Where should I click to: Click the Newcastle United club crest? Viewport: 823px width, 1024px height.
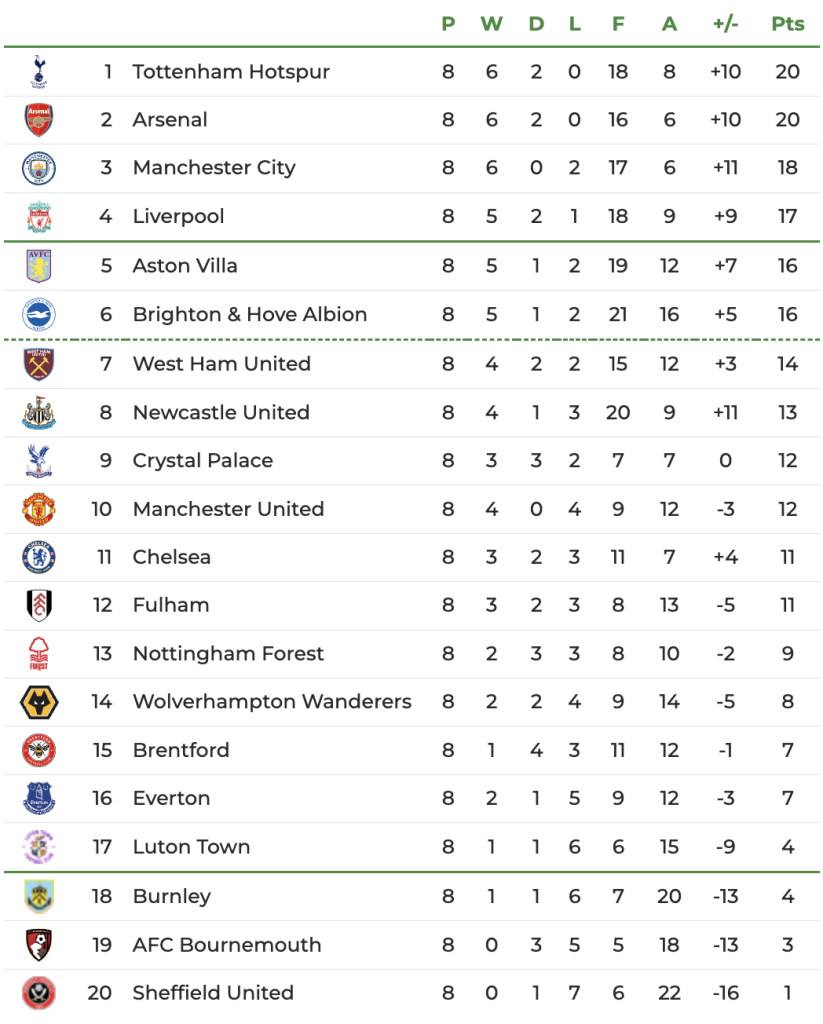pos(39,412)
